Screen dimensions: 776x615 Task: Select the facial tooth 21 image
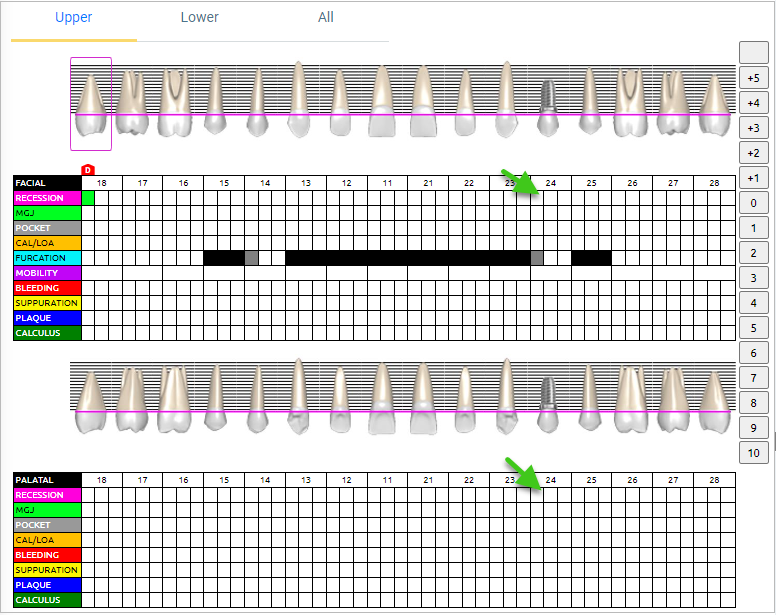click(x=424, y=101)
